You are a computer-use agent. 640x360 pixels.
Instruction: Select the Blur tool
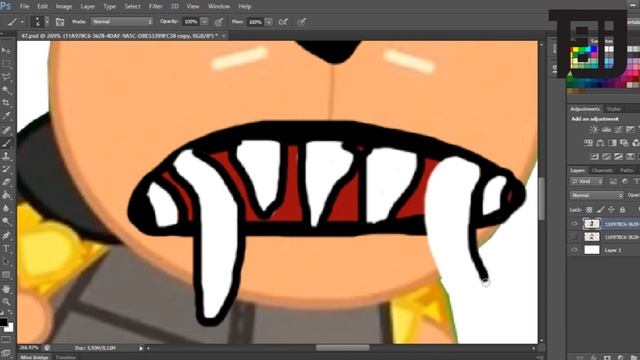coord(6,208)
